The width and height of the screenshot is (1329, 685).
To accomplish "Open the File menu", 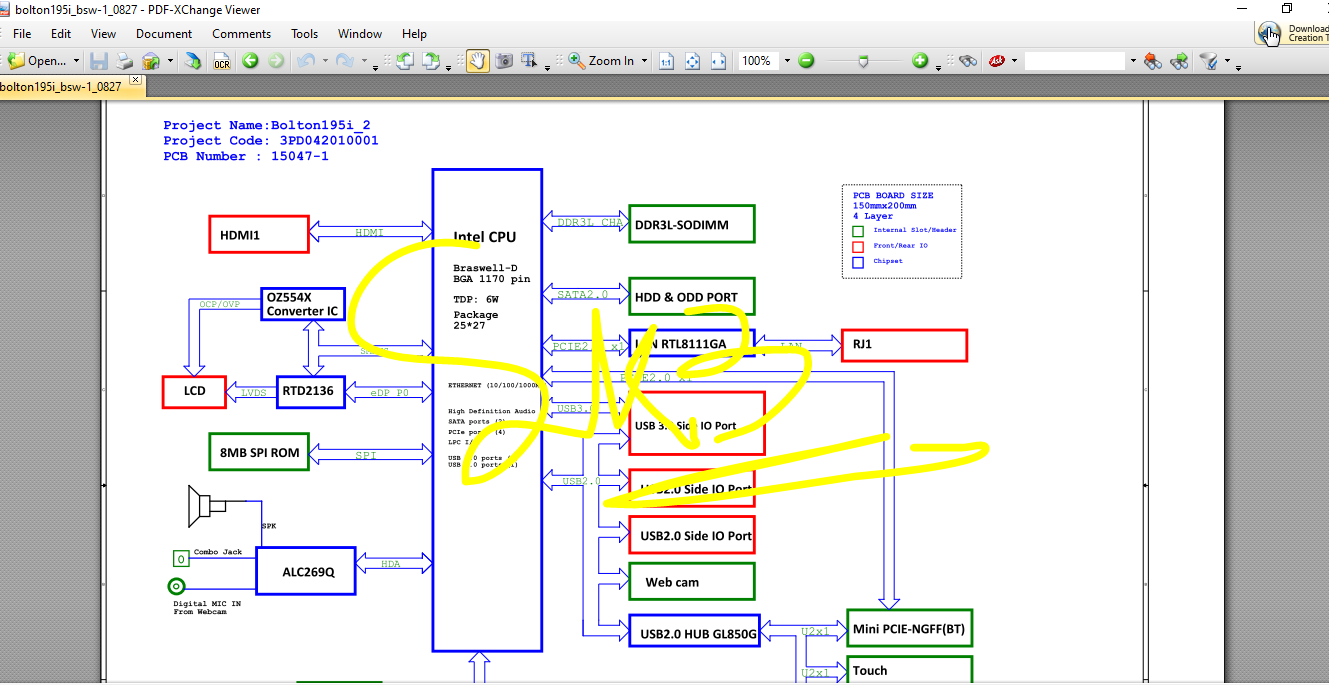I will (22, 33).
